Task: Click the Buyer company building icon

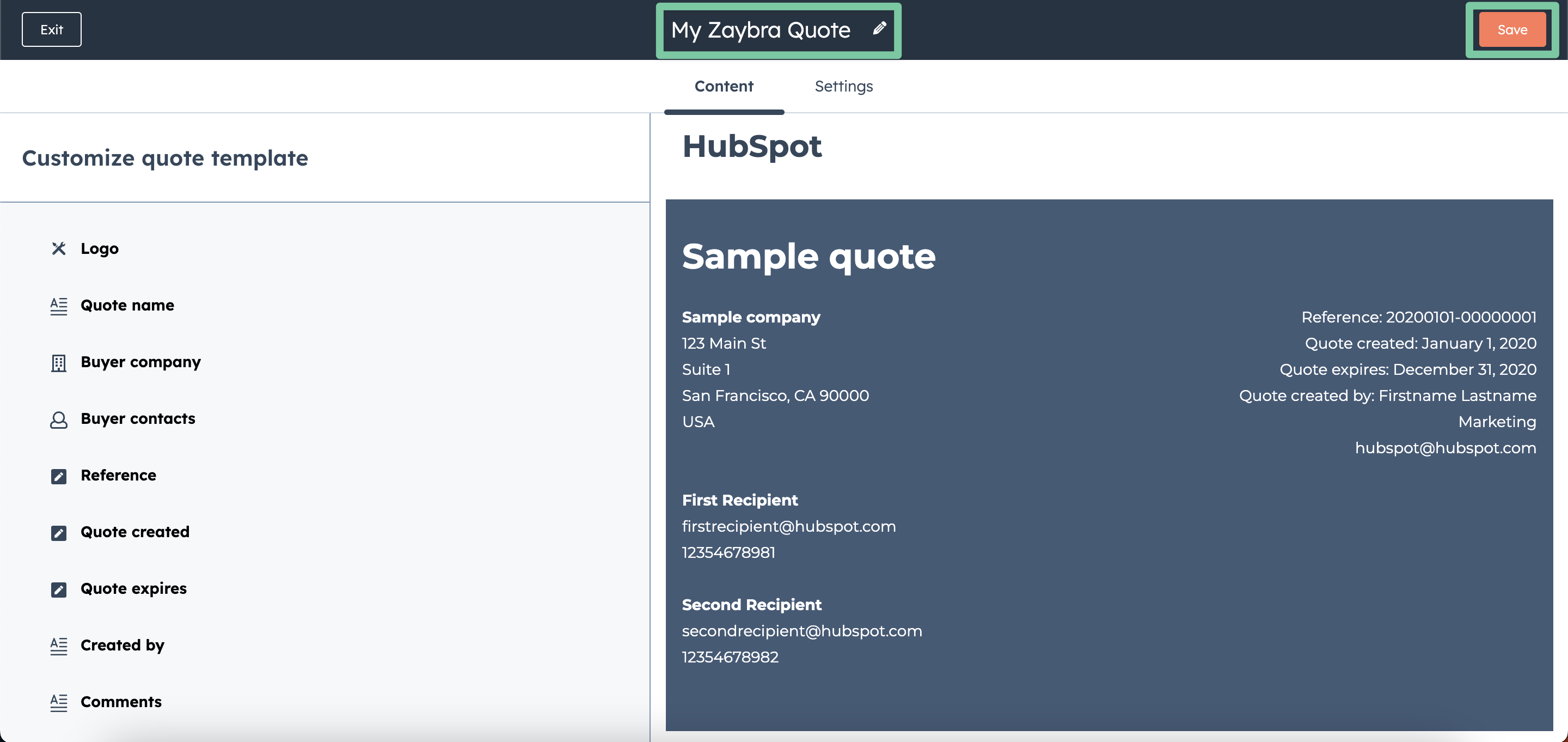Action: [x=58, y=362]
